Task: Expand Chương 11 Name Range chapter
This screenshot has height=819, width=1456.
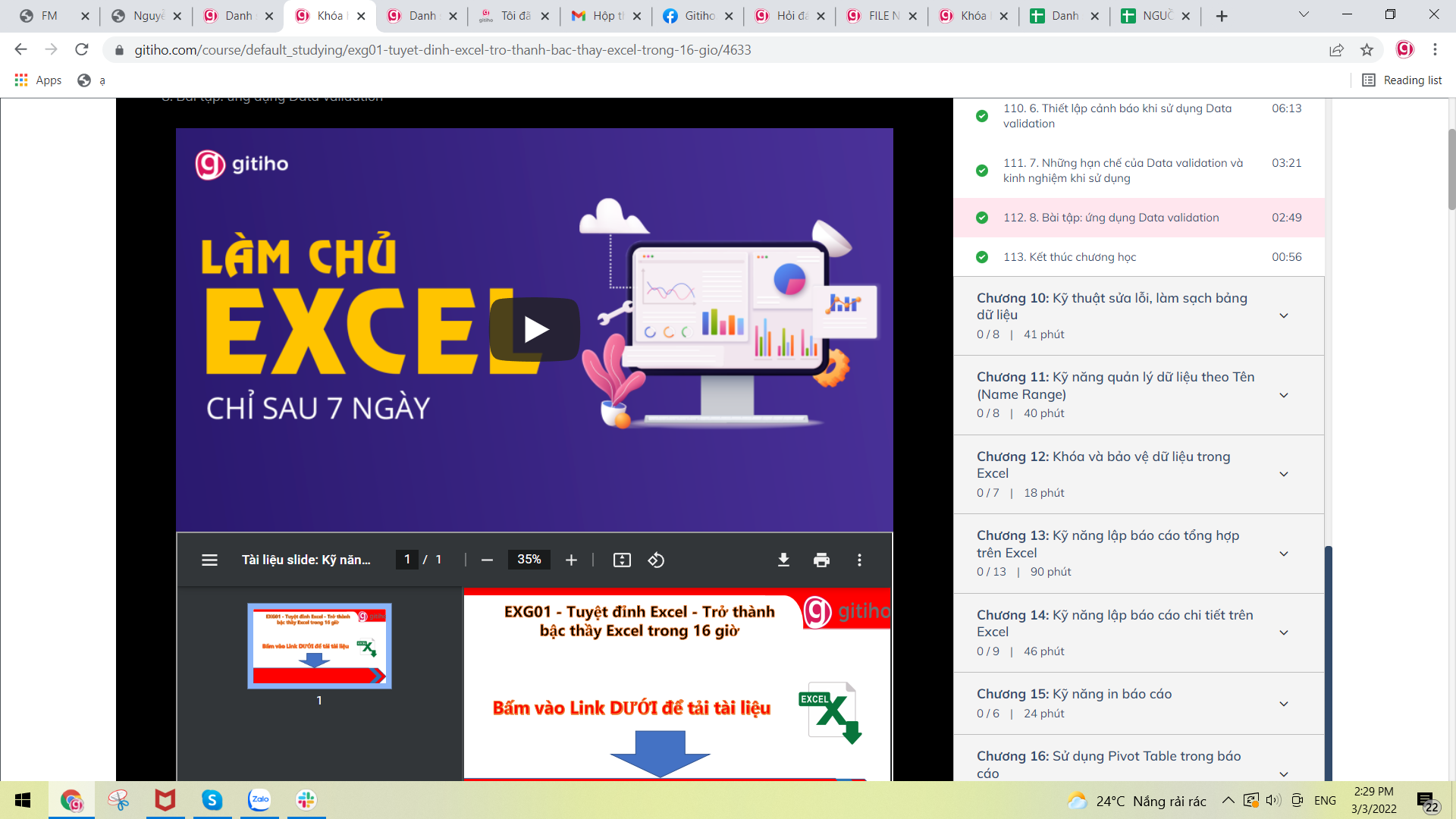Action: click(1139, 395)
